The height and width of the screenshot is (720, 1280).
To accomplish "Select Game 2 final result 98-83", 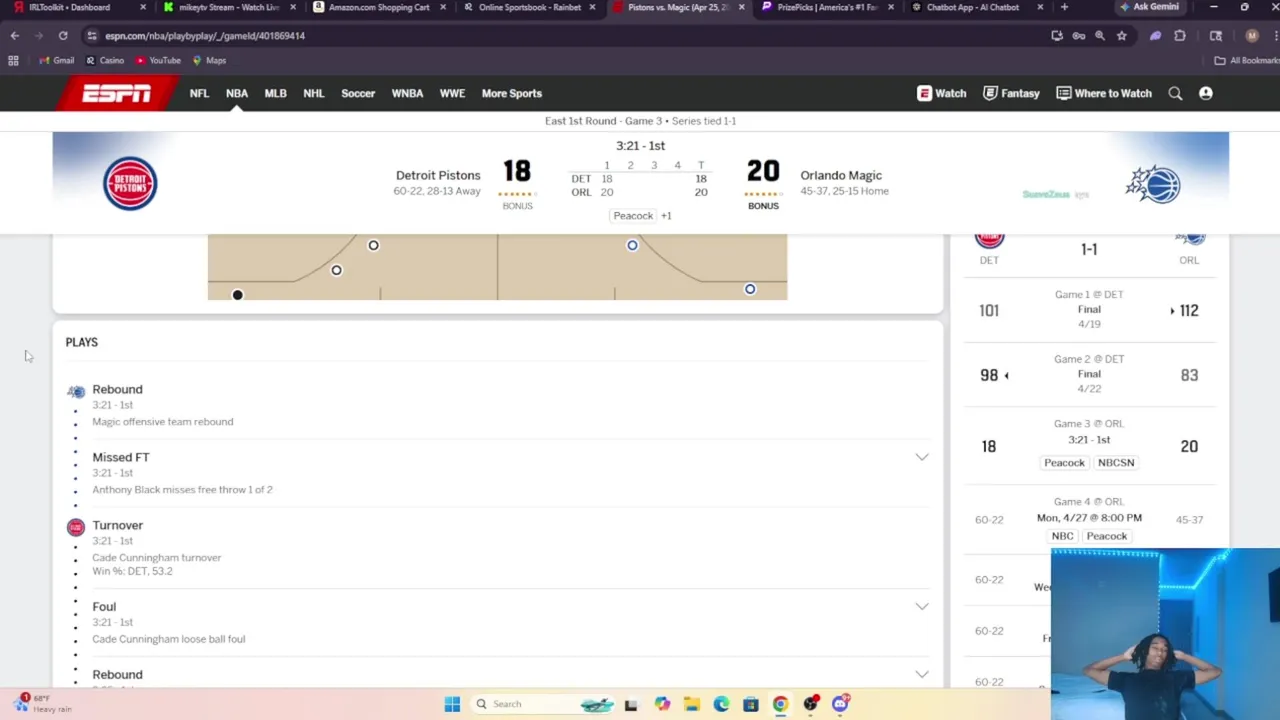I will click(1089, 375).
